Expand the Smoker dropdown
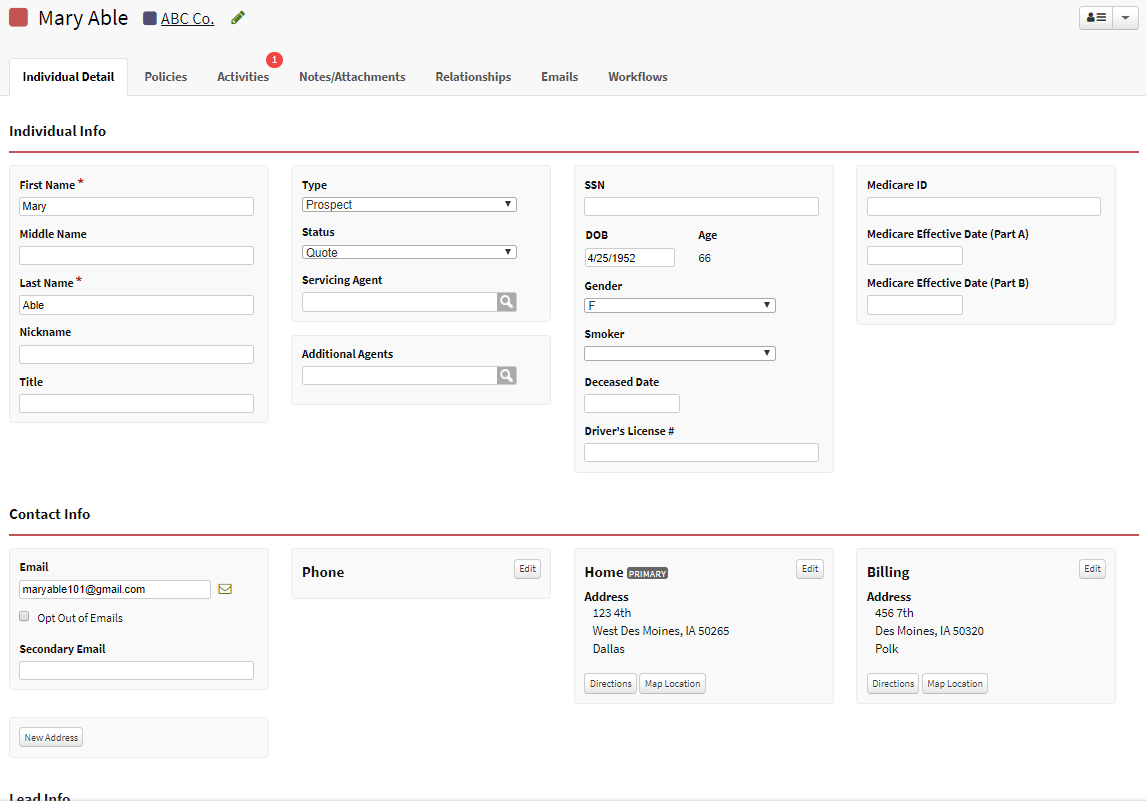Viewport: 1146px width, 801px height. pyautogui.click(x=679, y=352)
